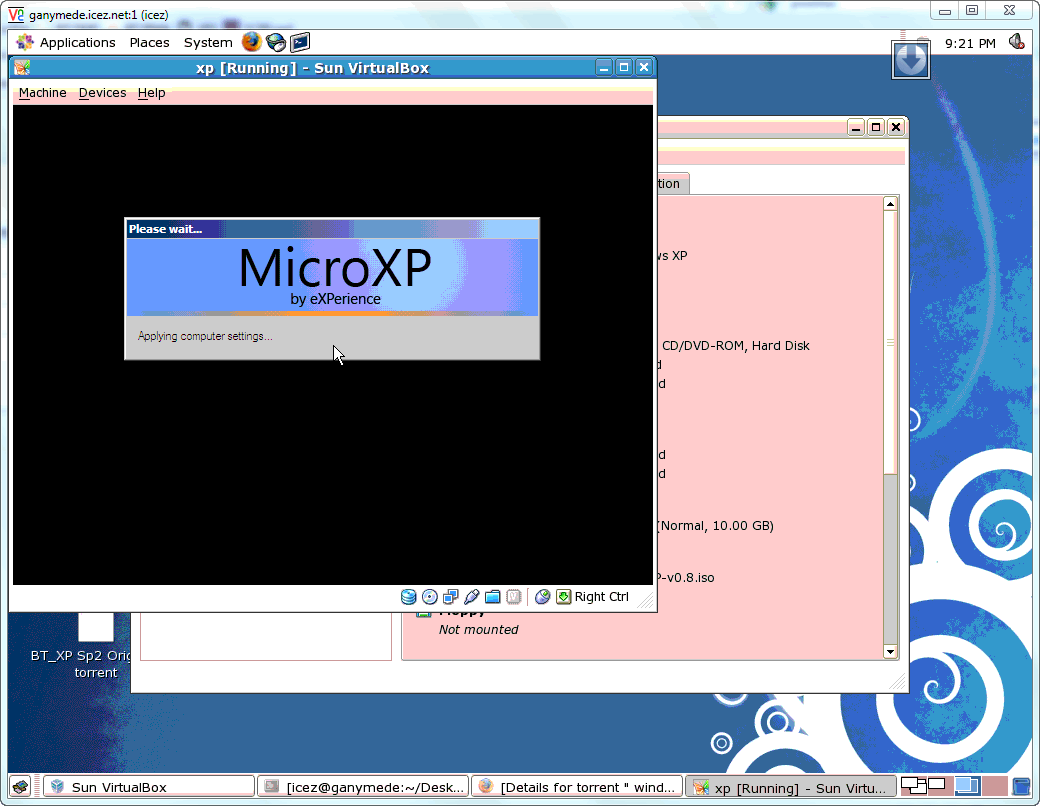The width and height of the screenshot is (1040, 806).
Task: Launch Firefox from the top panel
Action: click(251, 42)
